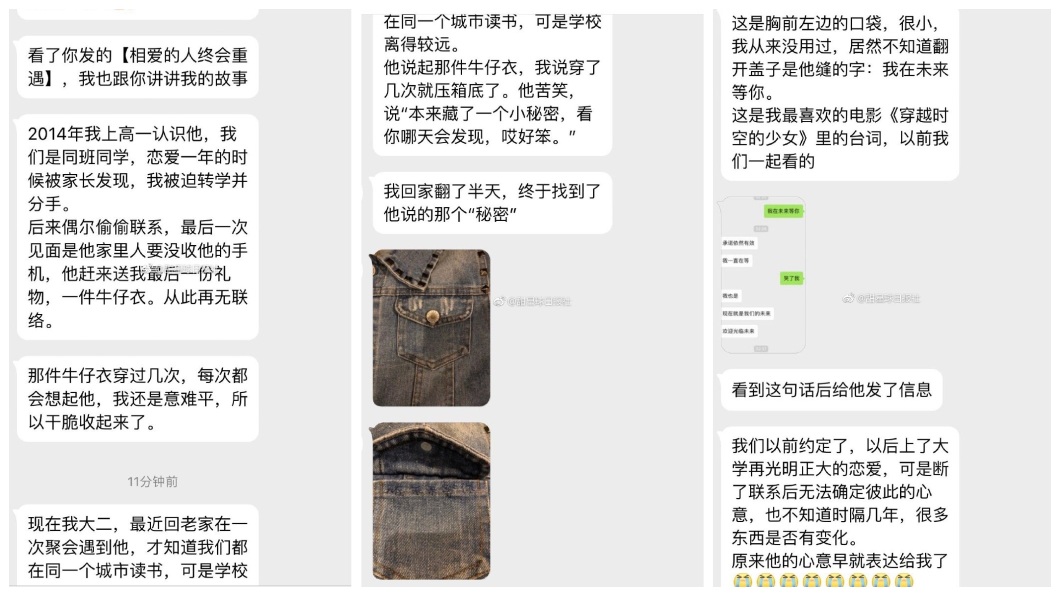Viewport: 1060px width, 596px height.
Task: Select the message starting with "现在我大二"
Action: pos(138,546)
